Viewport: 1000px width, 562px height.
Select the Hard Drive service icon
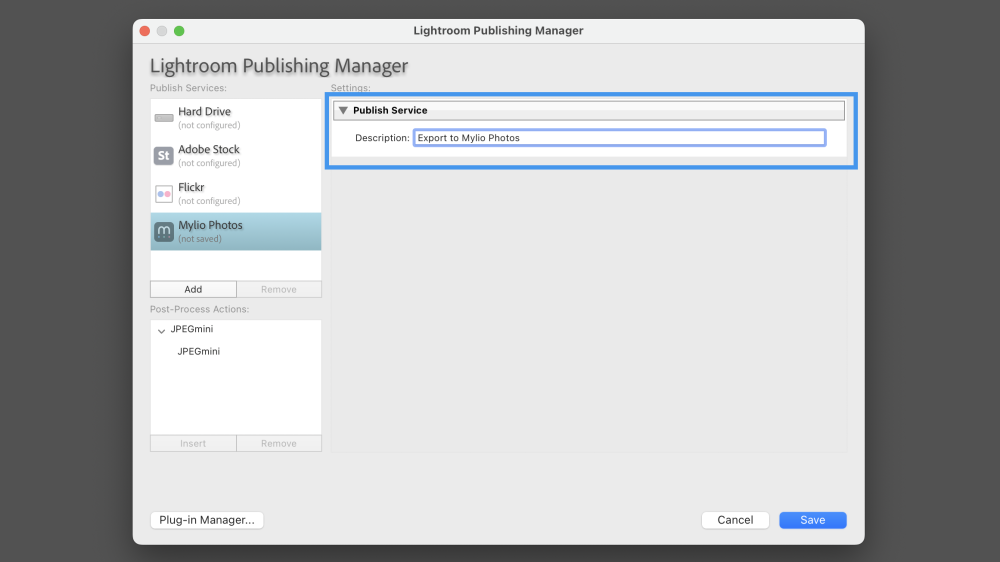[164, 118]
